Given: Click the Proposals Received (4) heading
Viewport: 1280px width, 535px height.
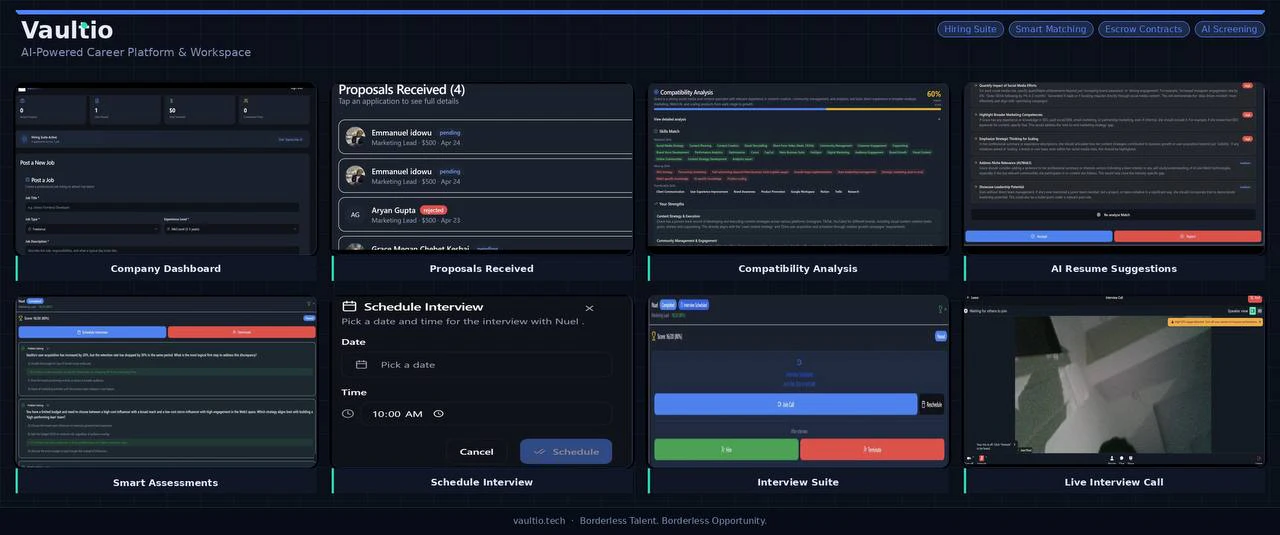Looking at the screenshot, I should 401,90.
